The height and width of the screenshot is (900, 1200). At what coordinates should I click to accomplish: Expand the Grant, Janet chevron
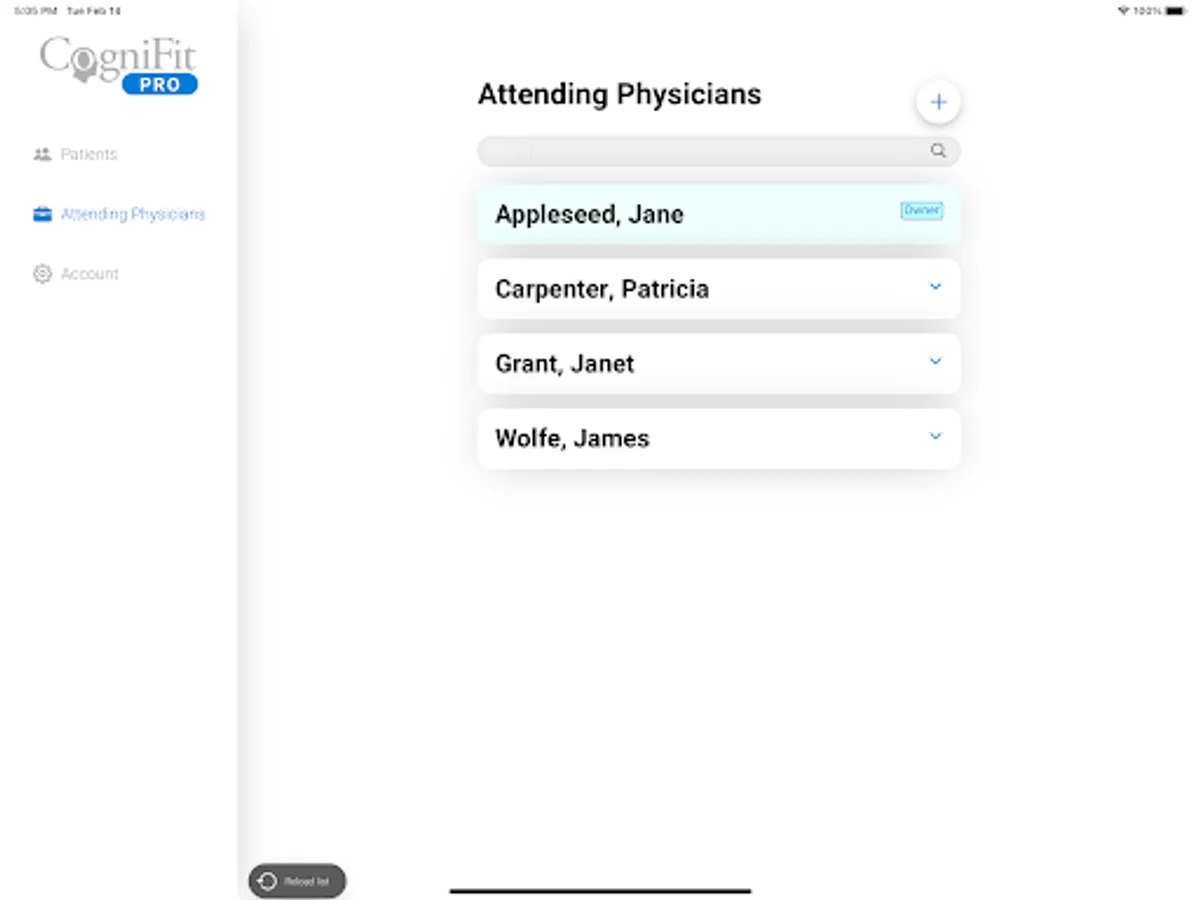[935, 362]
